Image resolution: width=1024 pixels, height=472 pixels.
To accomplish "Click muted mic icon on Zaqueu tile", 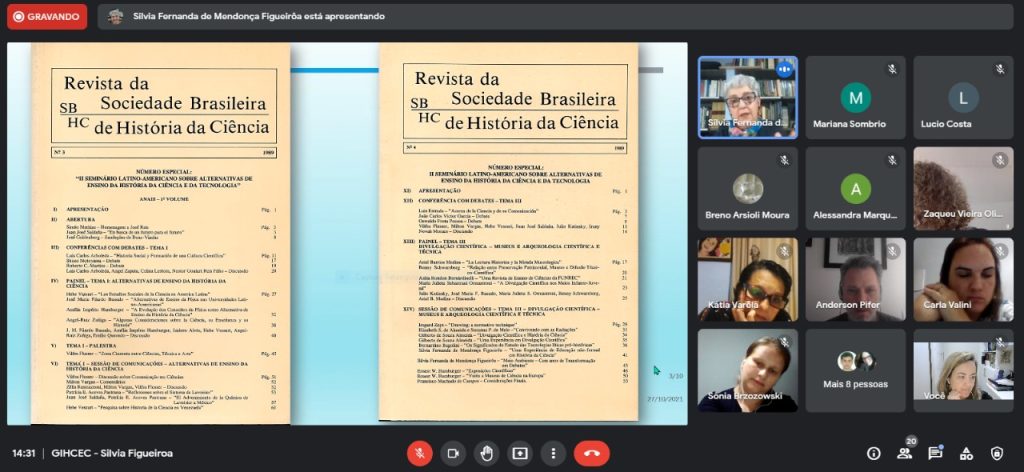I will 1000,160.
